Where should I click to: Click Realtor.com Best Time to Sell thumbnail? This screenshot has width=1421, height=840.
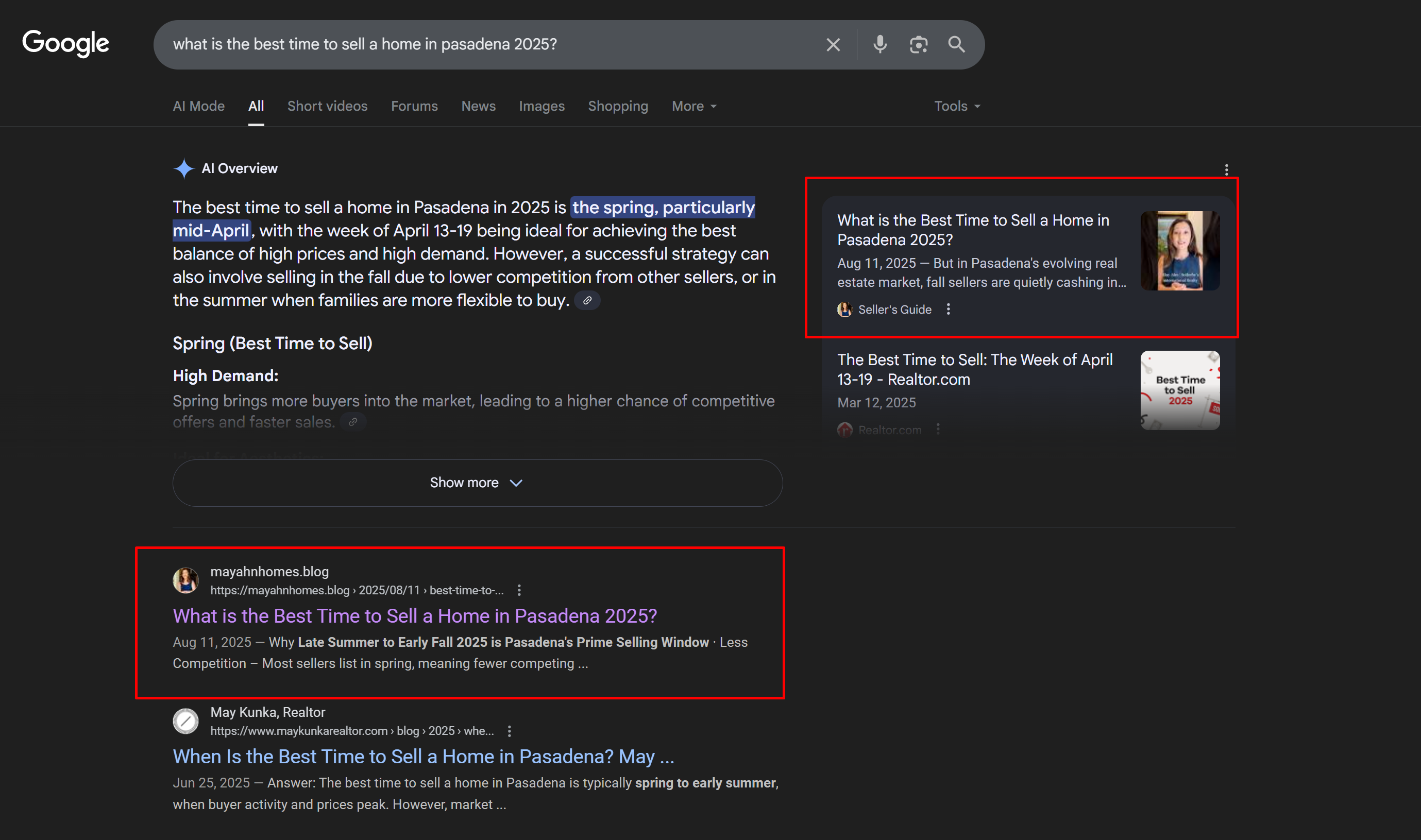point(1179,389)
